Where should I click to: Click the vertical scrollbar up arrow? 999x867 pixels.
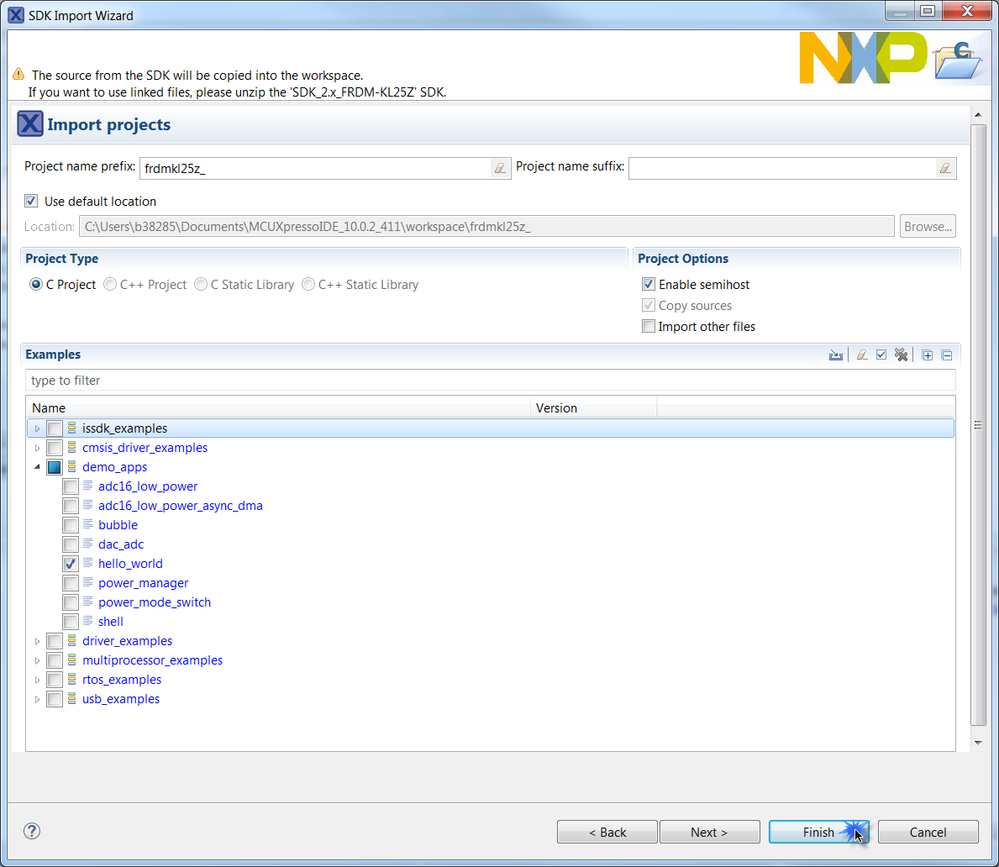978,115
